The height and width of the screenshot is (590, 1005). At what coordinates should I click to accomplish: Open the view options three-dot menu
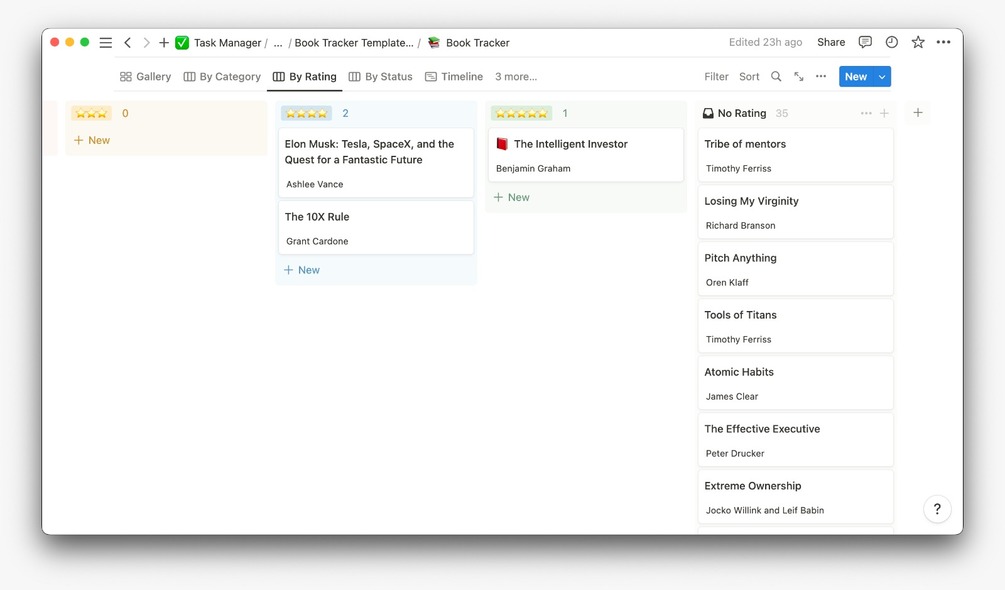coord(821,77)
